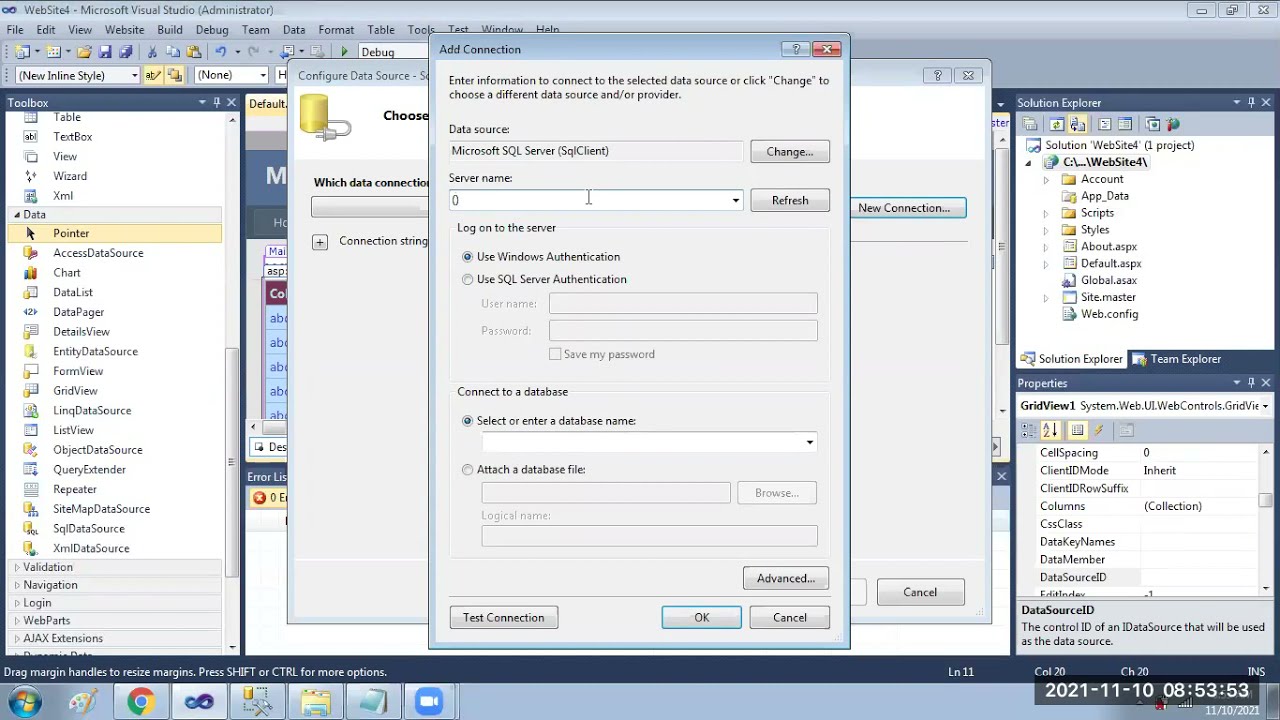Collapse the Data toolbox group
Screen dimensions: 1280x720
pos(16,215)
